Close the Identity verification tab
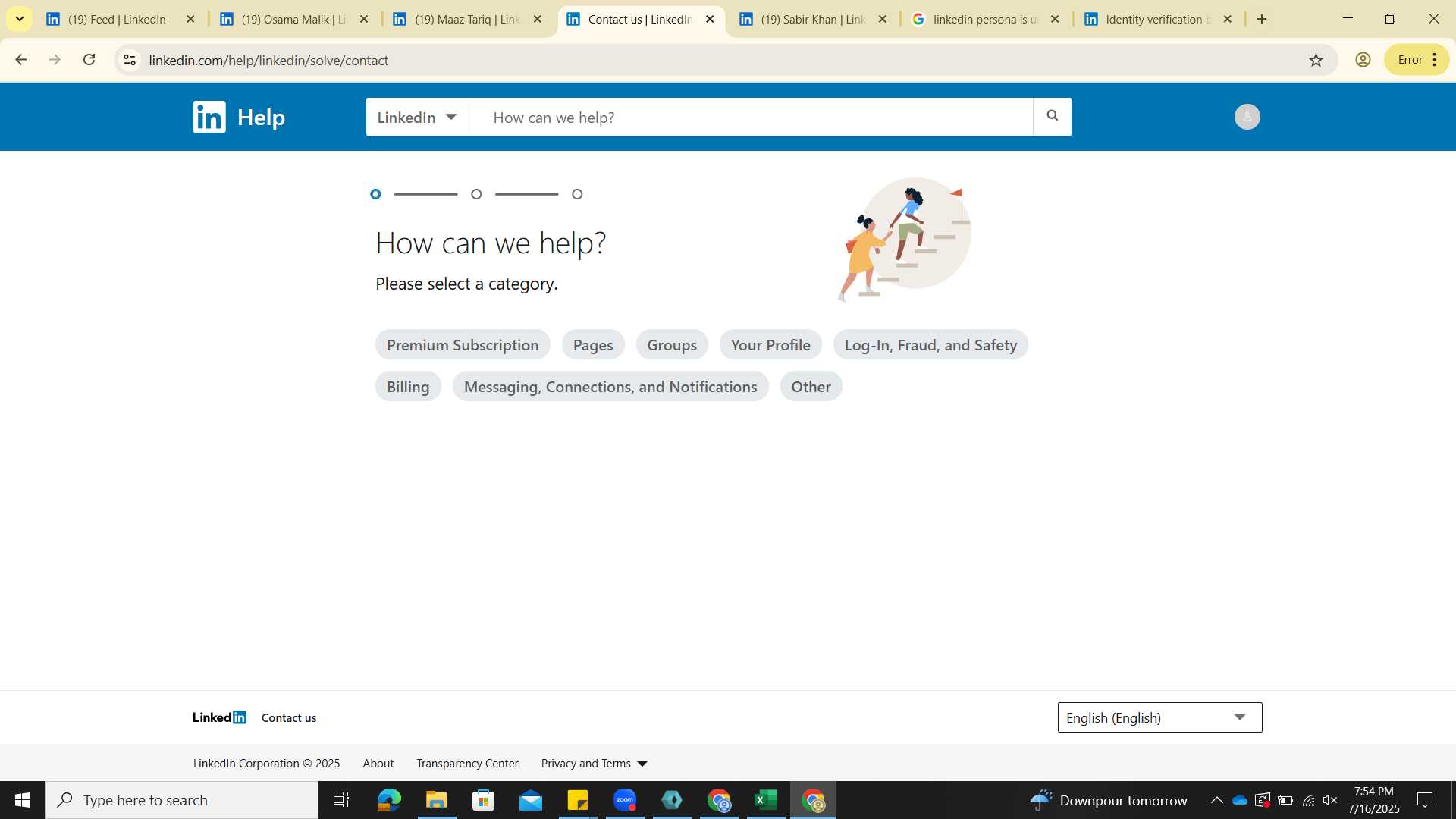The height and width of the screenshot is (819, 1456). tap(1227, 19)
